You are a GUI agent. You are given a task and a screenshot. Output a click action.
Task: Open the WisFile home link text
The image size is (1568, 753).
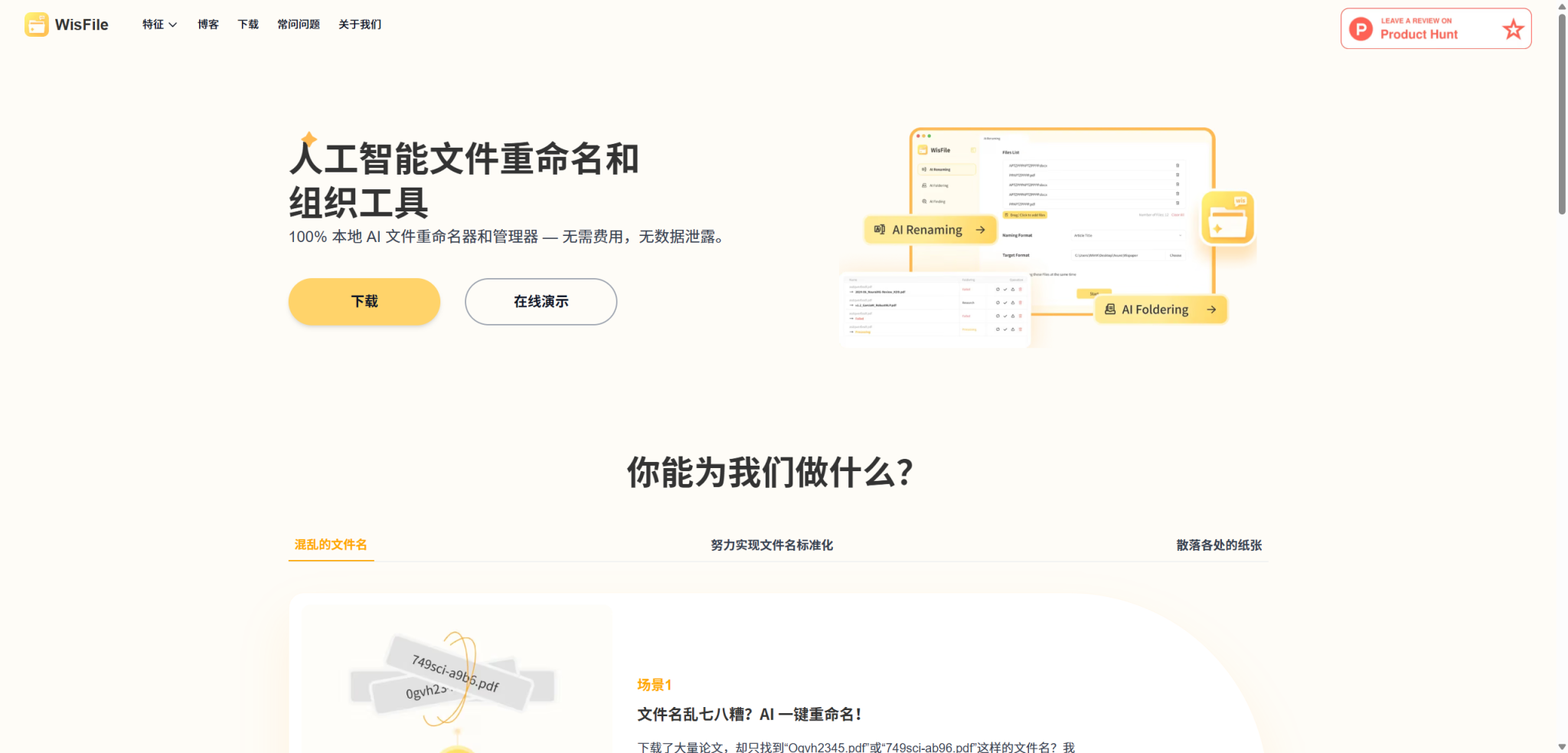point(81,25)
